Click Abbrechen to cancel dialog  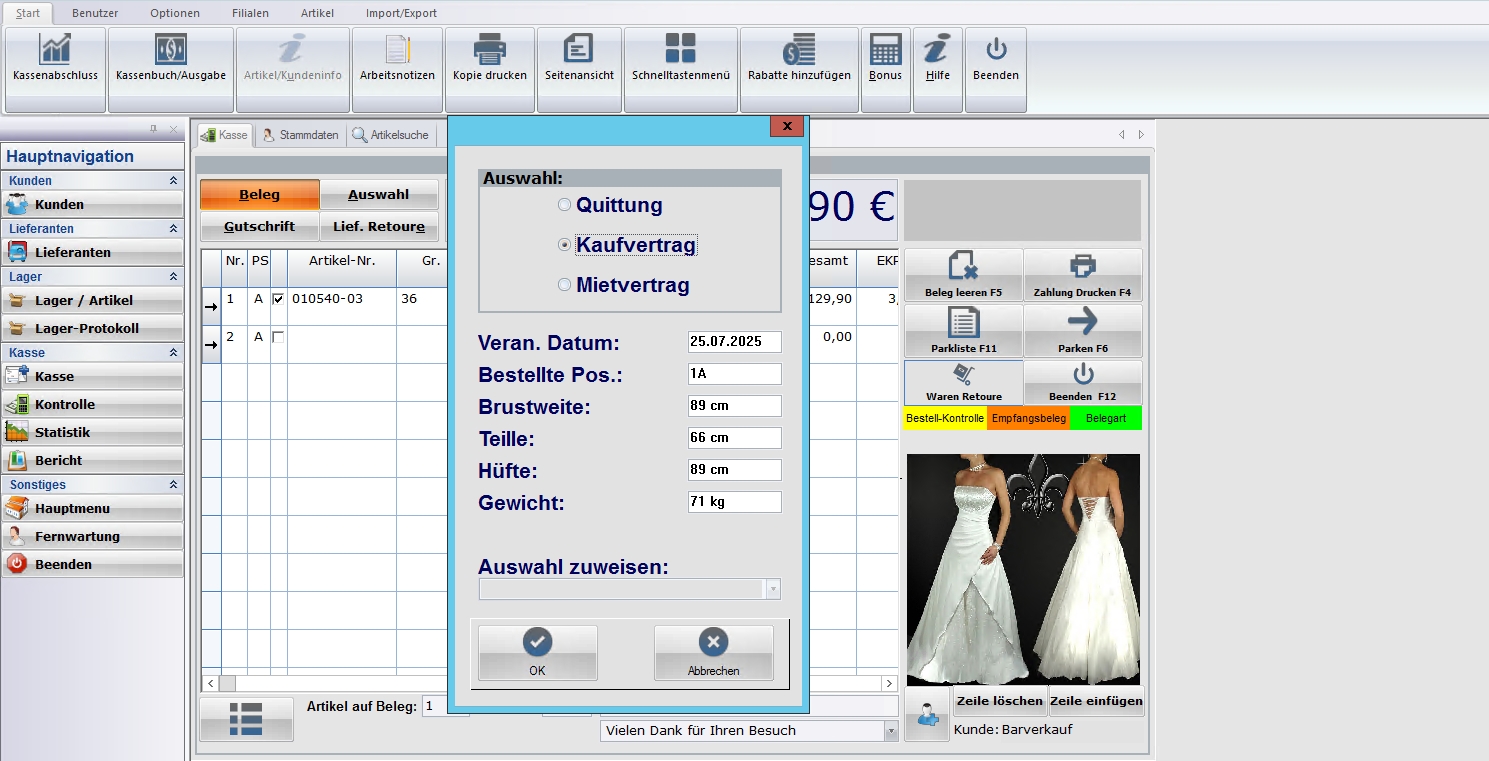(713, 653)
